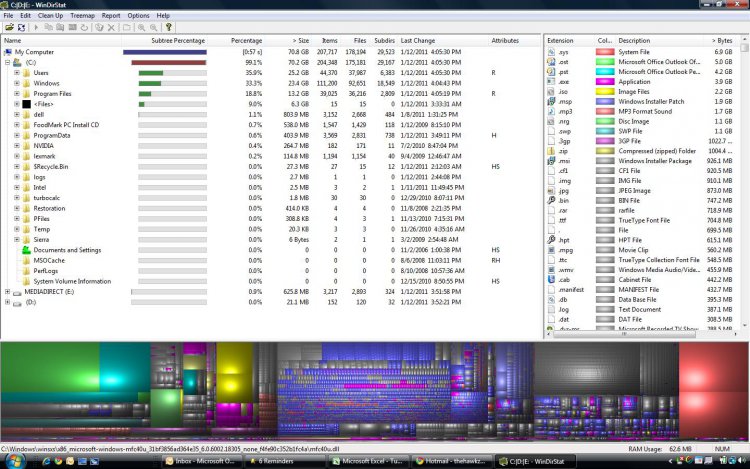Click the Zoom In magnifier toolbar icon

coord(142,28)
